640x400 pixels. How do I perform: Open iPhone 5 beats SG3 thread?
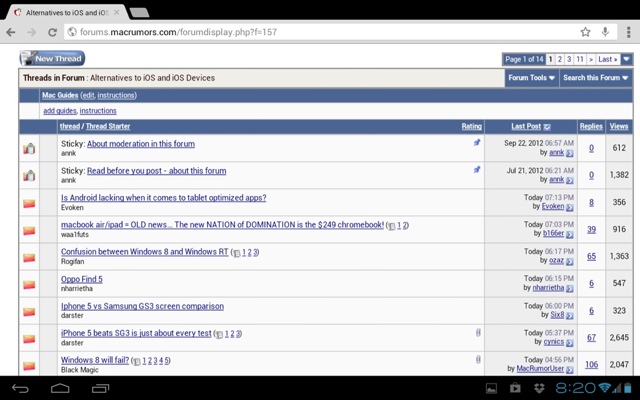click(136, 333)
